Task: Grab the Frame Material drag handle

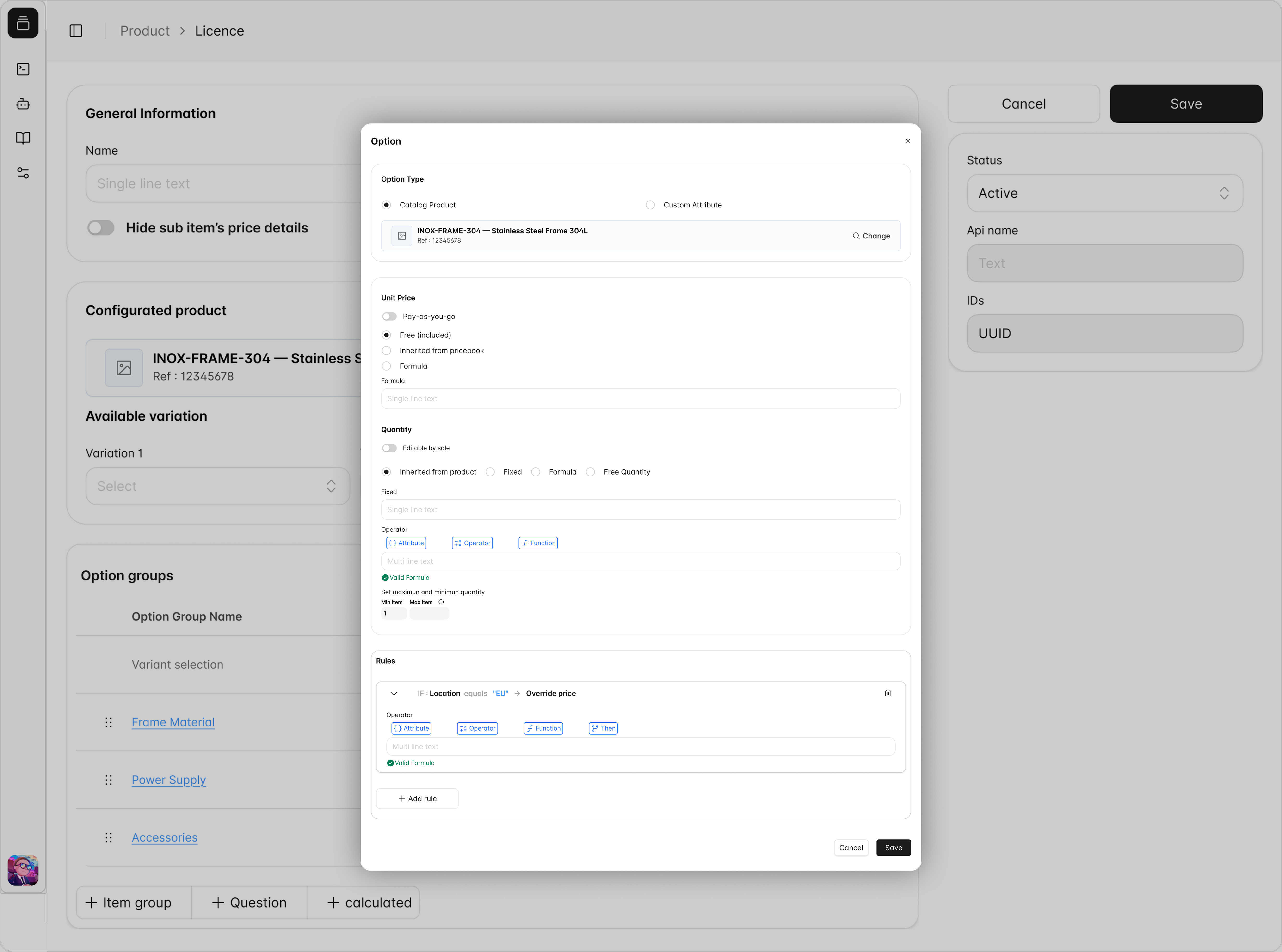Action: coord(108,722)
